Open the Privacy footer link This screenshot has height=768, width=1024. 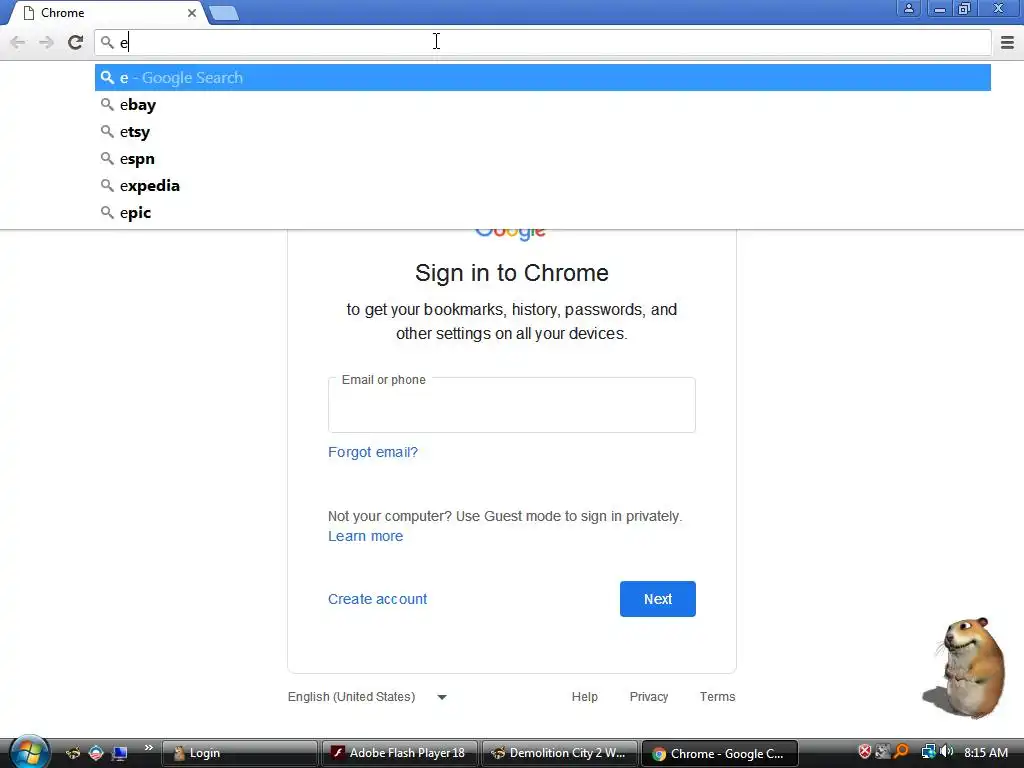(648, 697)
